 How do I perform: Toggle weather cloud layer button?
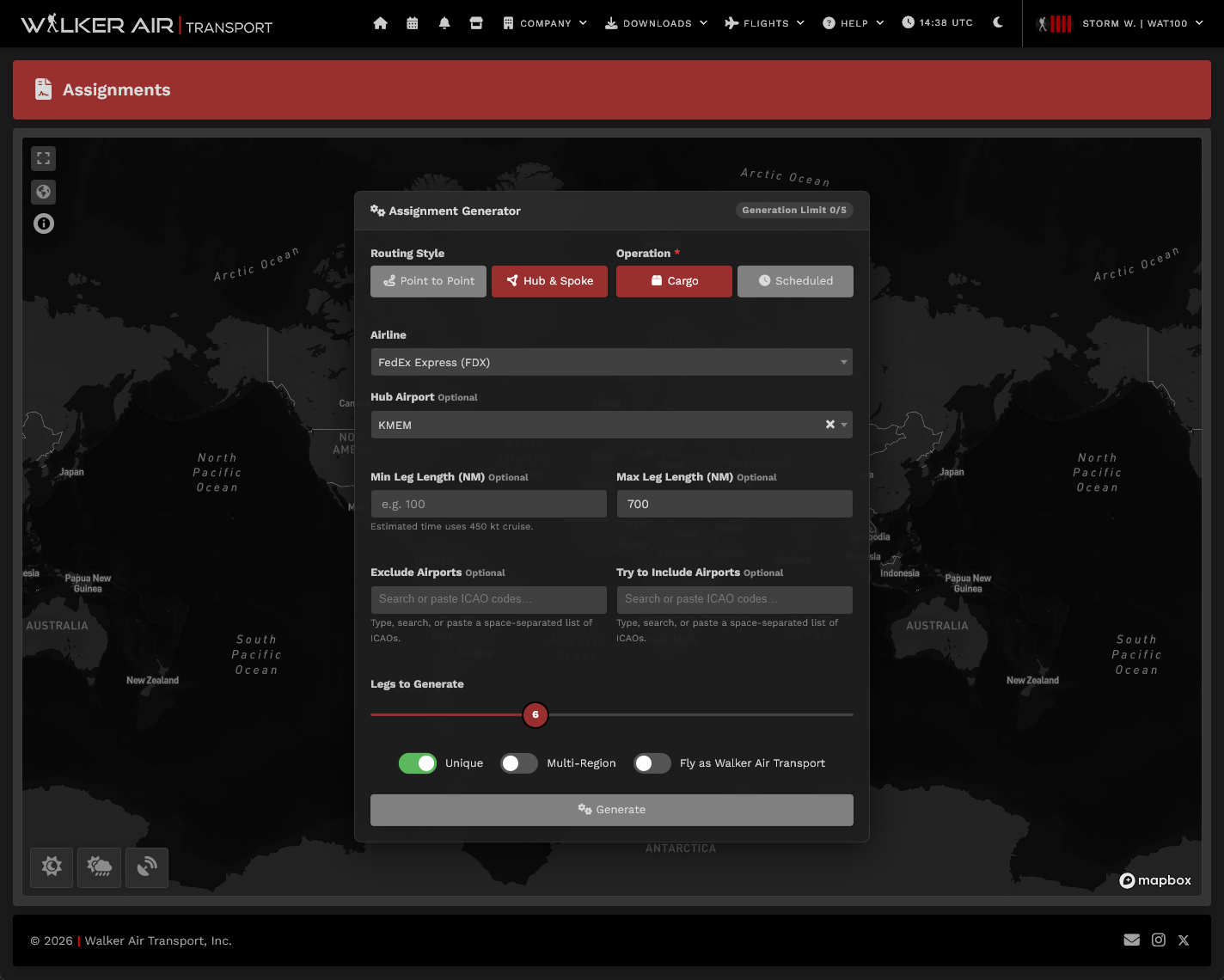(x=100, y=867)
